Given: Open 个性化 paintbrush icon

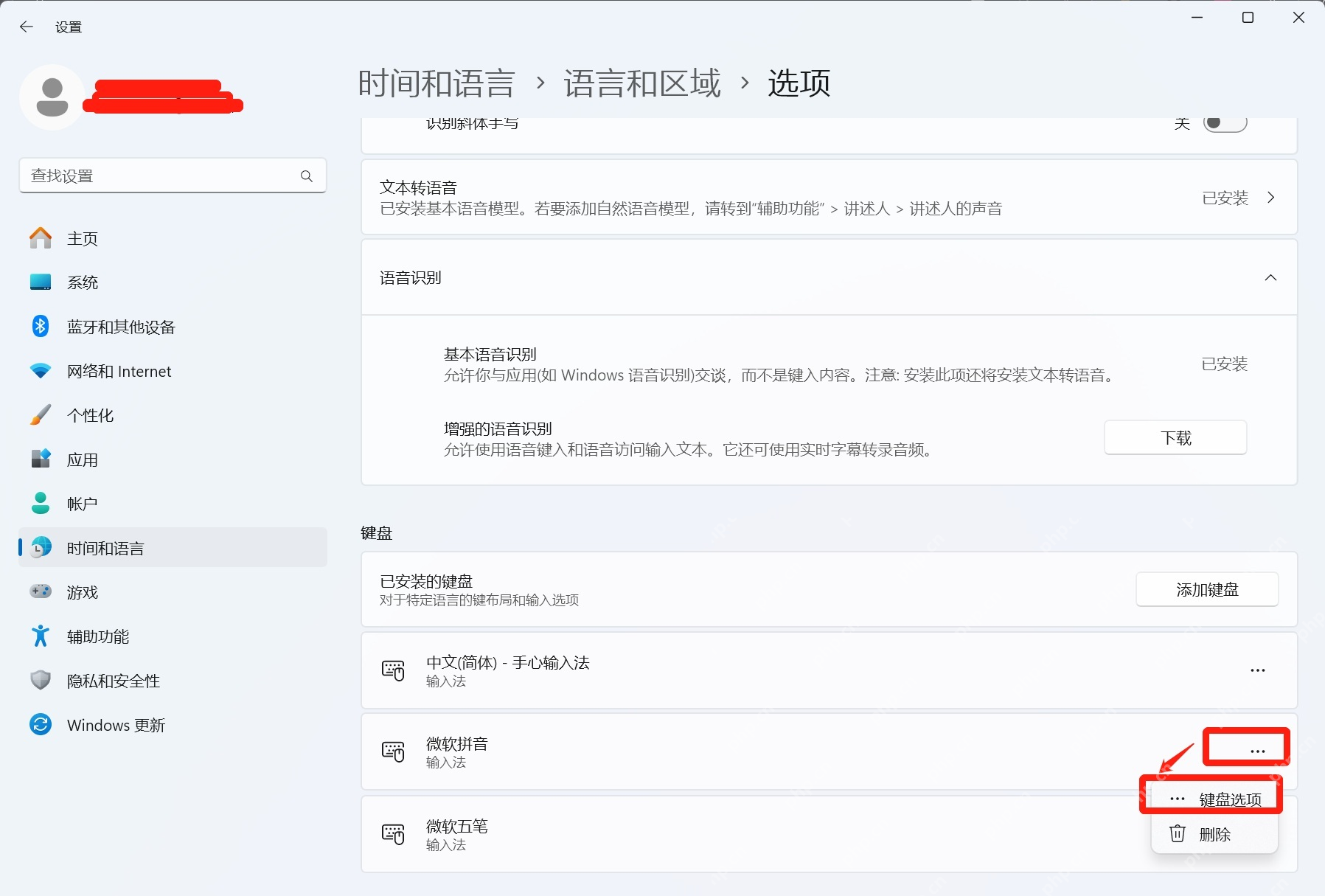Looking at the screenshot, I should point(41,414).
